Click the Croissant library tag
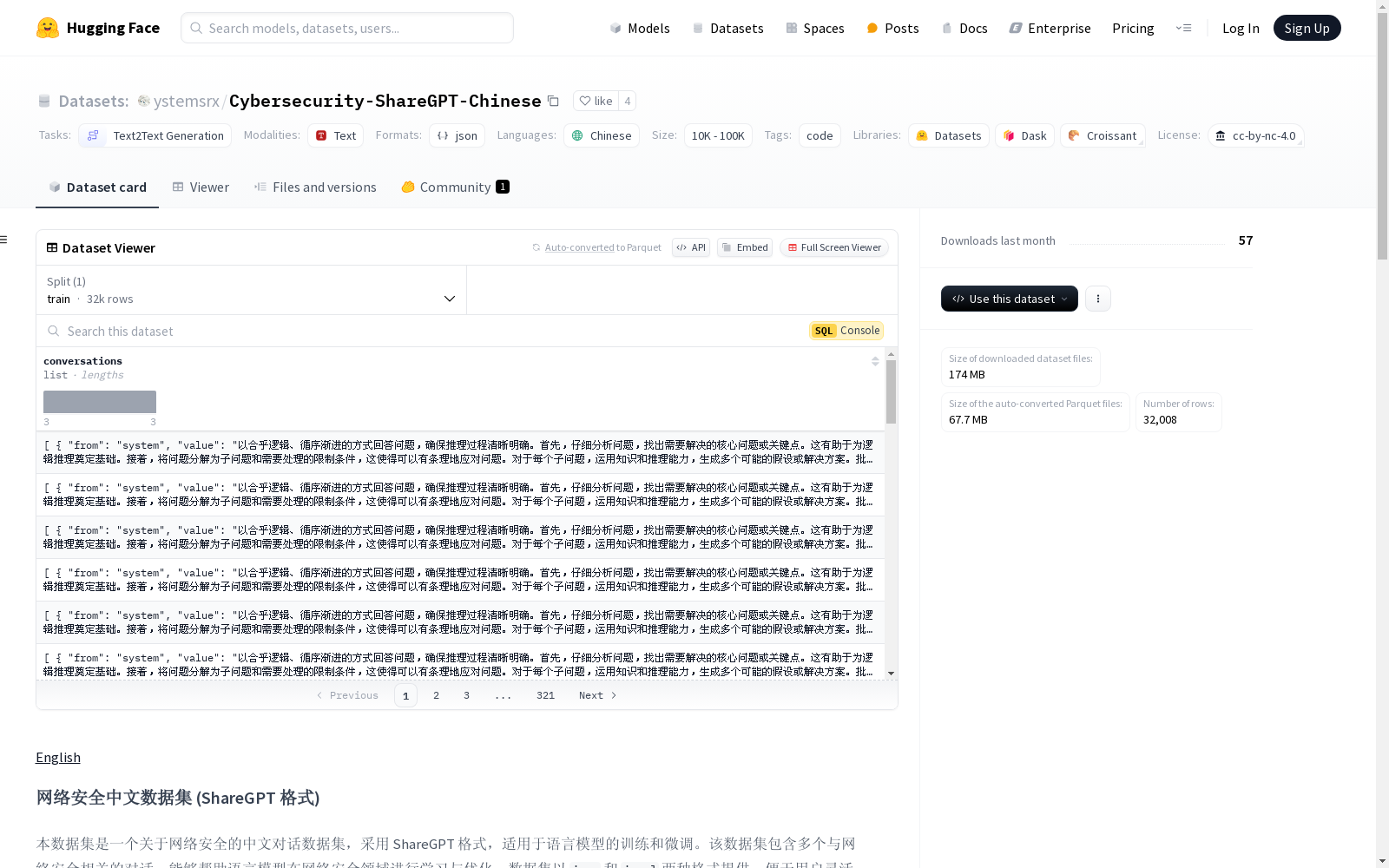1389x868 pixels. [x=1103, y=135]
